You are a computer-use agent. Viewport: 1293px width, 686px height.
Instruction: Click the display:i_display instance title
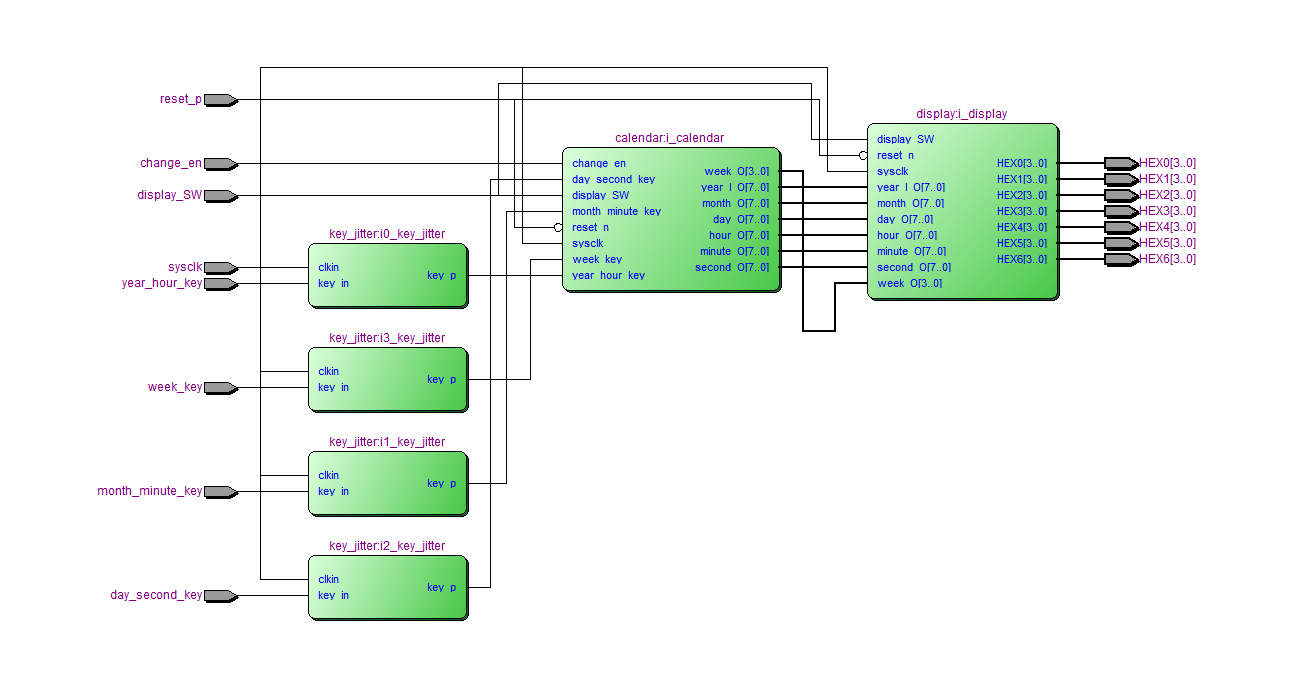pyautogui.click(x=961, y=114)
